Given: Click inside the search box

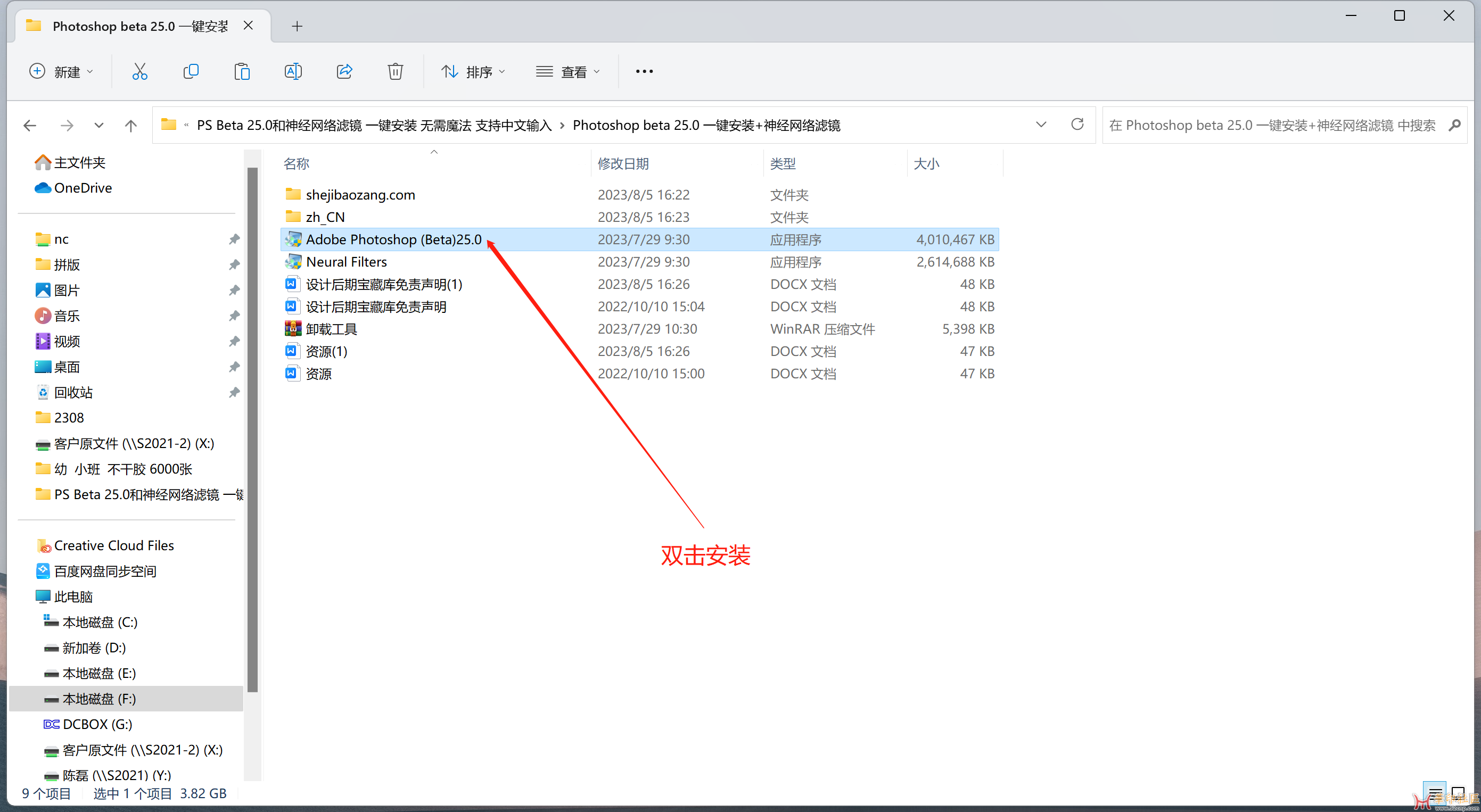Looking at the screenshot, I should pyautogui.click(x=1265, y=125).
